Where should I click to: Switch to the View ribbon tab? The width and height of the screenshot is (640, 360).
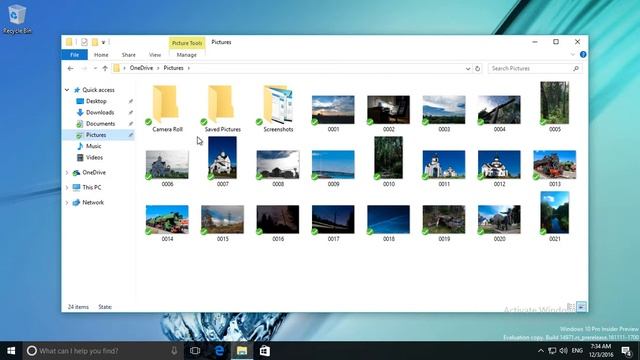pyautogui.click(x=155, y=55)
